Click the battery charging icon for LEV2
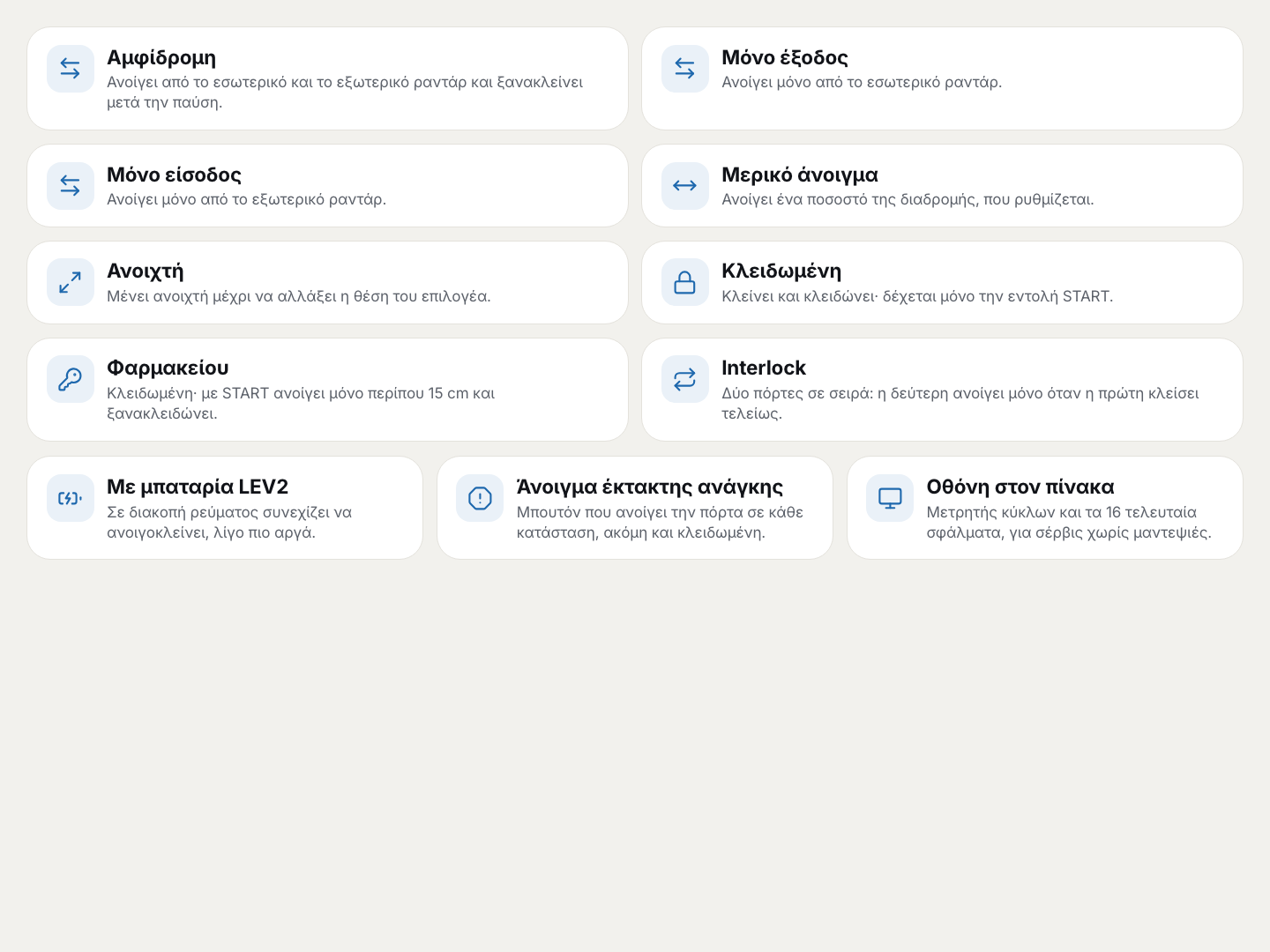 [x=71, y=498]
